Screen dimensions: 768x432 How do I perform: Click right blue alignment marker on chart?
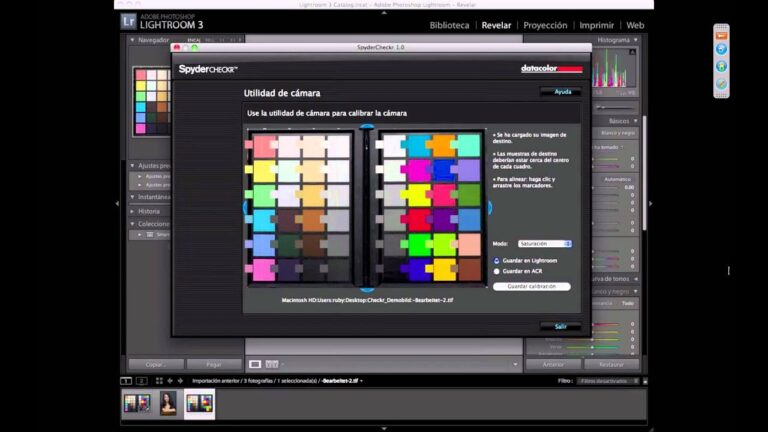coord(489,208)
